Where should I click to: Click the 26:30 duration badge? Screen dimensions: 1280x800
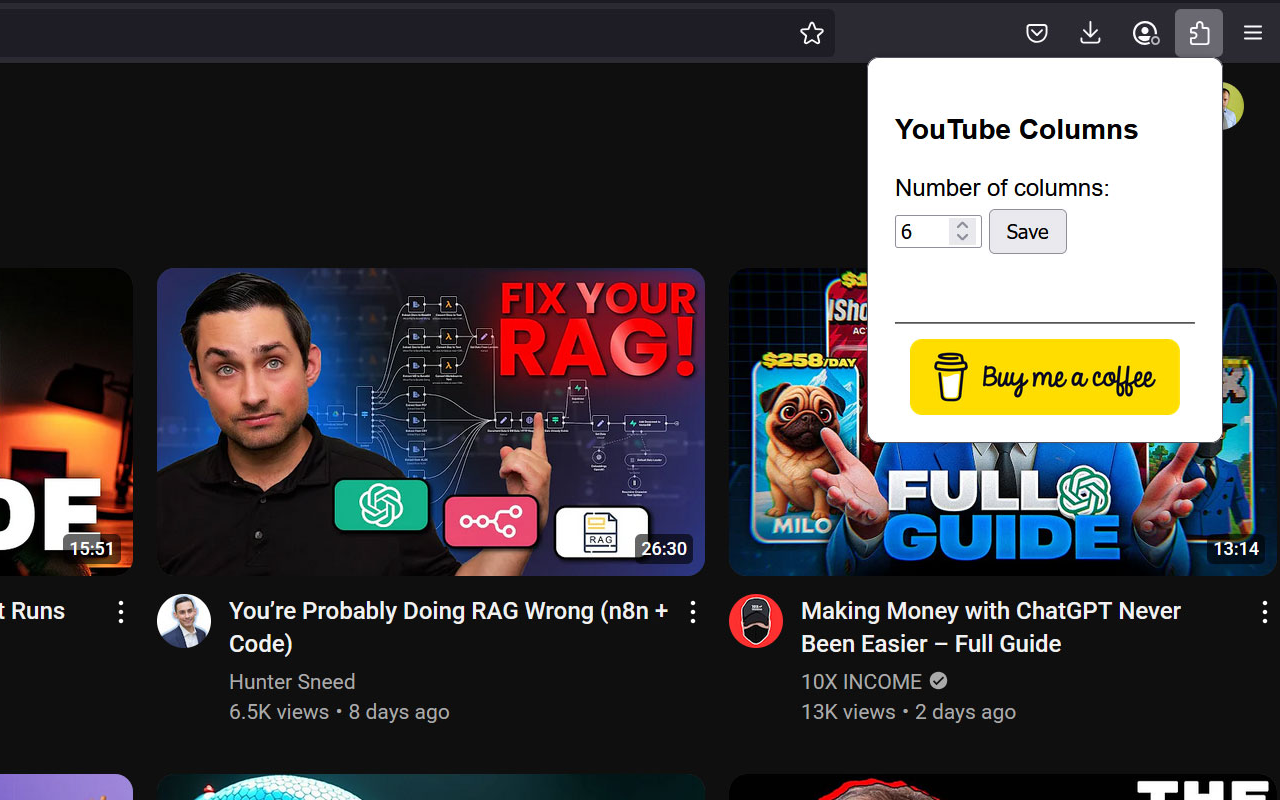pos(664,549)
